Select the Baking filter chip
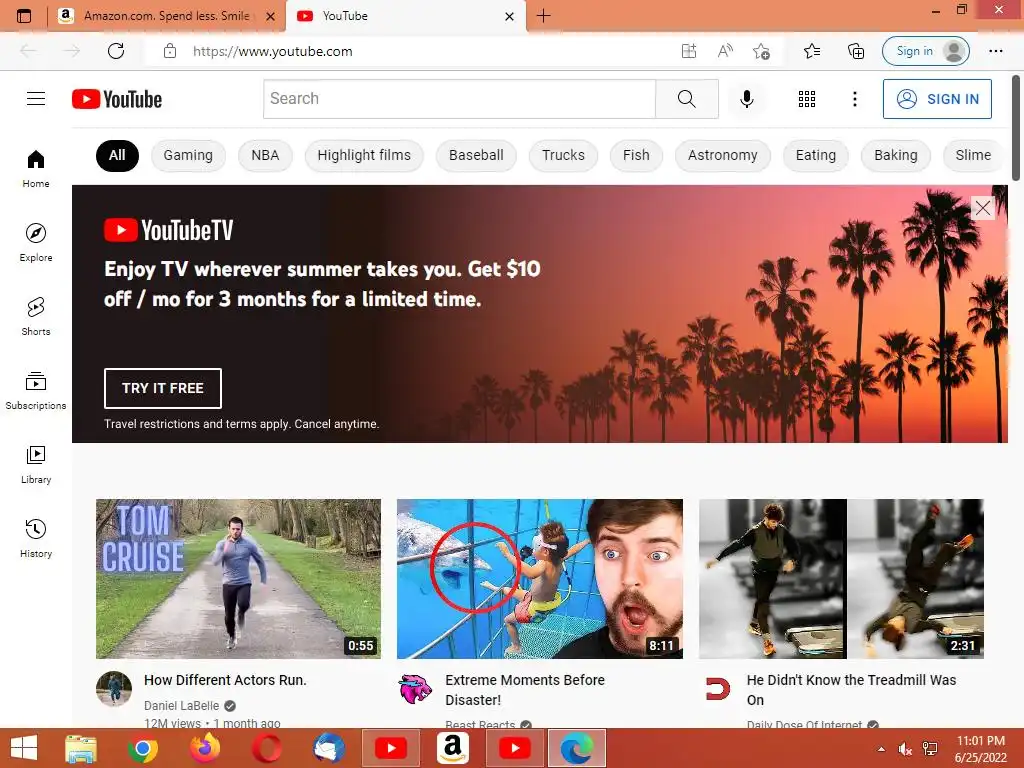 click(x=895, y=155)
